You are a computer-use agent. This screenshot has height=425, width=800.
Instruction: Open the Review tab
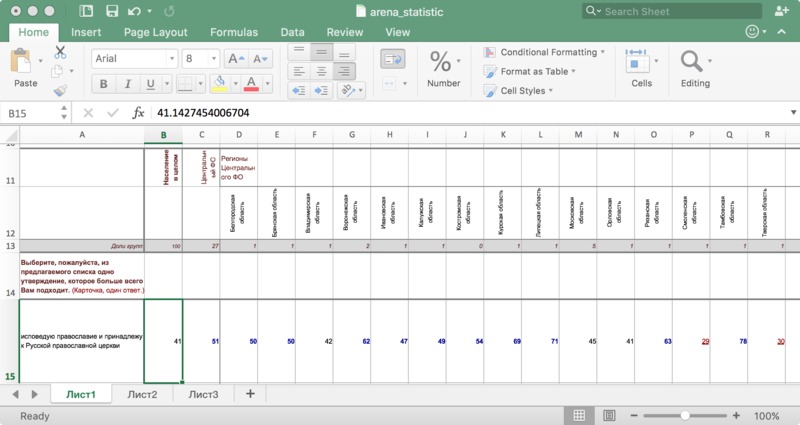coord(345,32)
